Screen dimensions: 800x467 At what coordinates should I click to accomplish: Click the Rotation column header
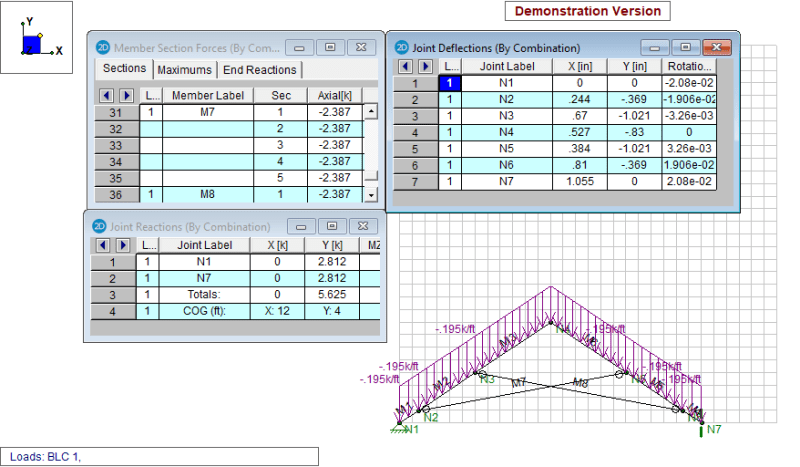point(689,66)
